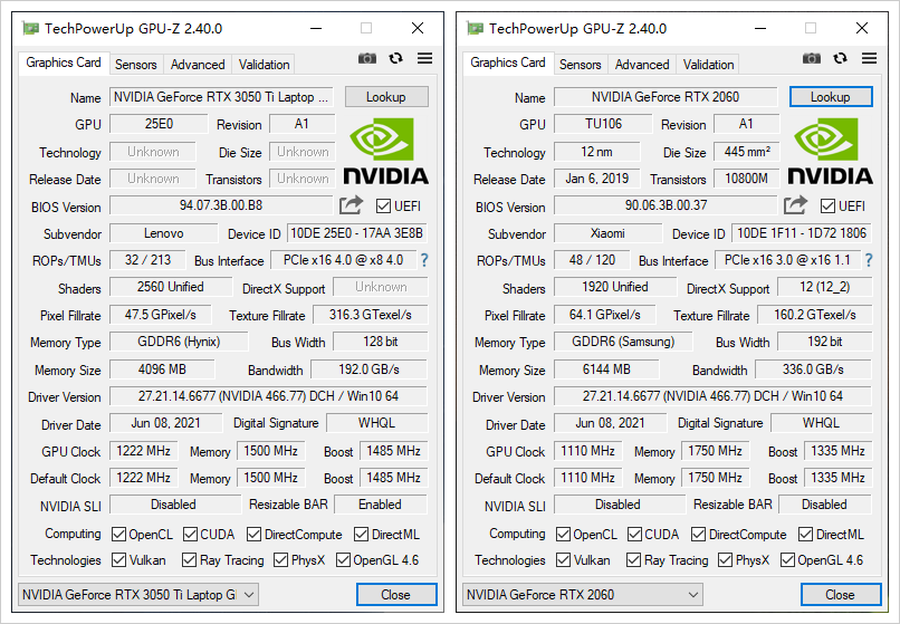This screenshot has width=900, height=624.
Task: Switch to Sensors tab in left window
Action: point(136,64)
